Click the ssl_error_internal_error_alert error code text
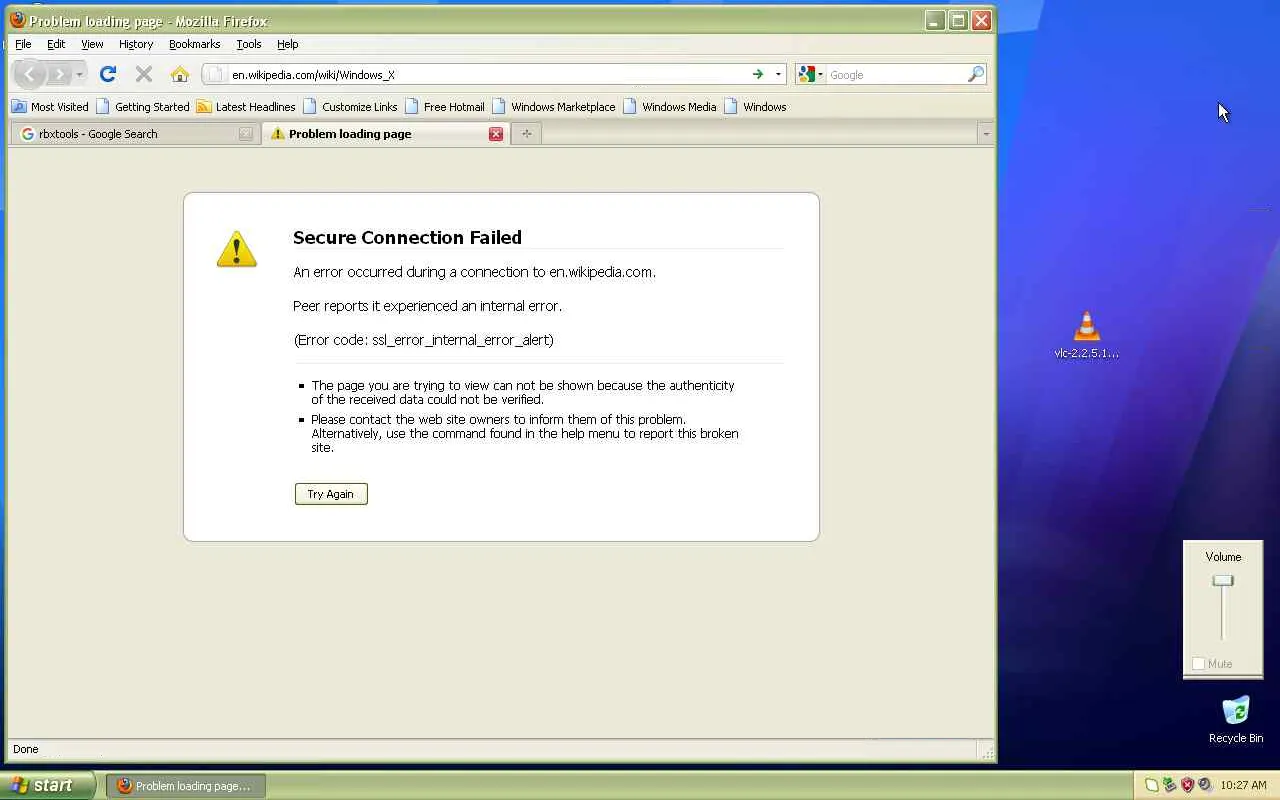The image size is (1280, 800). pos(462,340)
